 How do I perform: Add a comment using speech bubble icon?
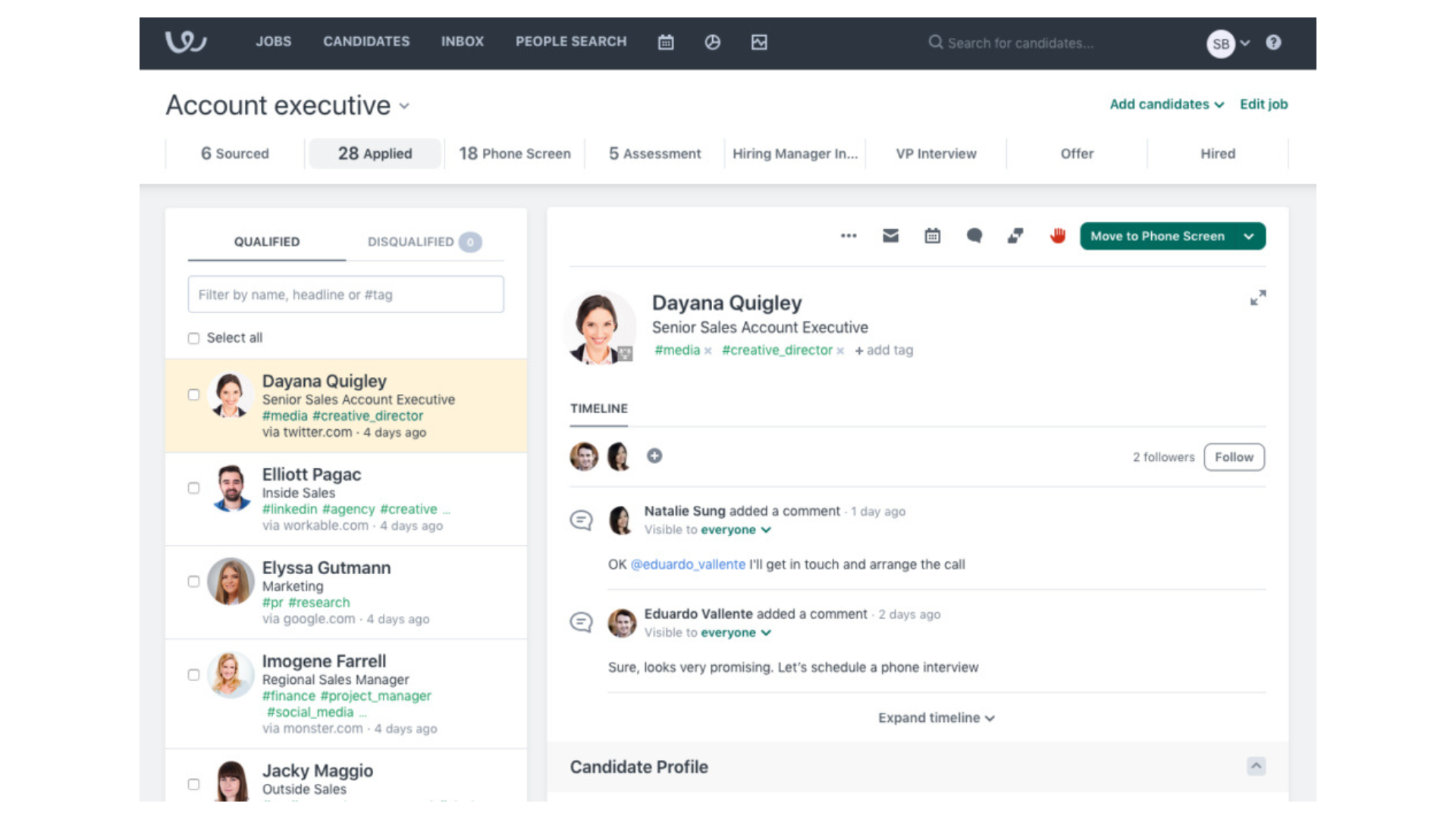pos(974,236)
